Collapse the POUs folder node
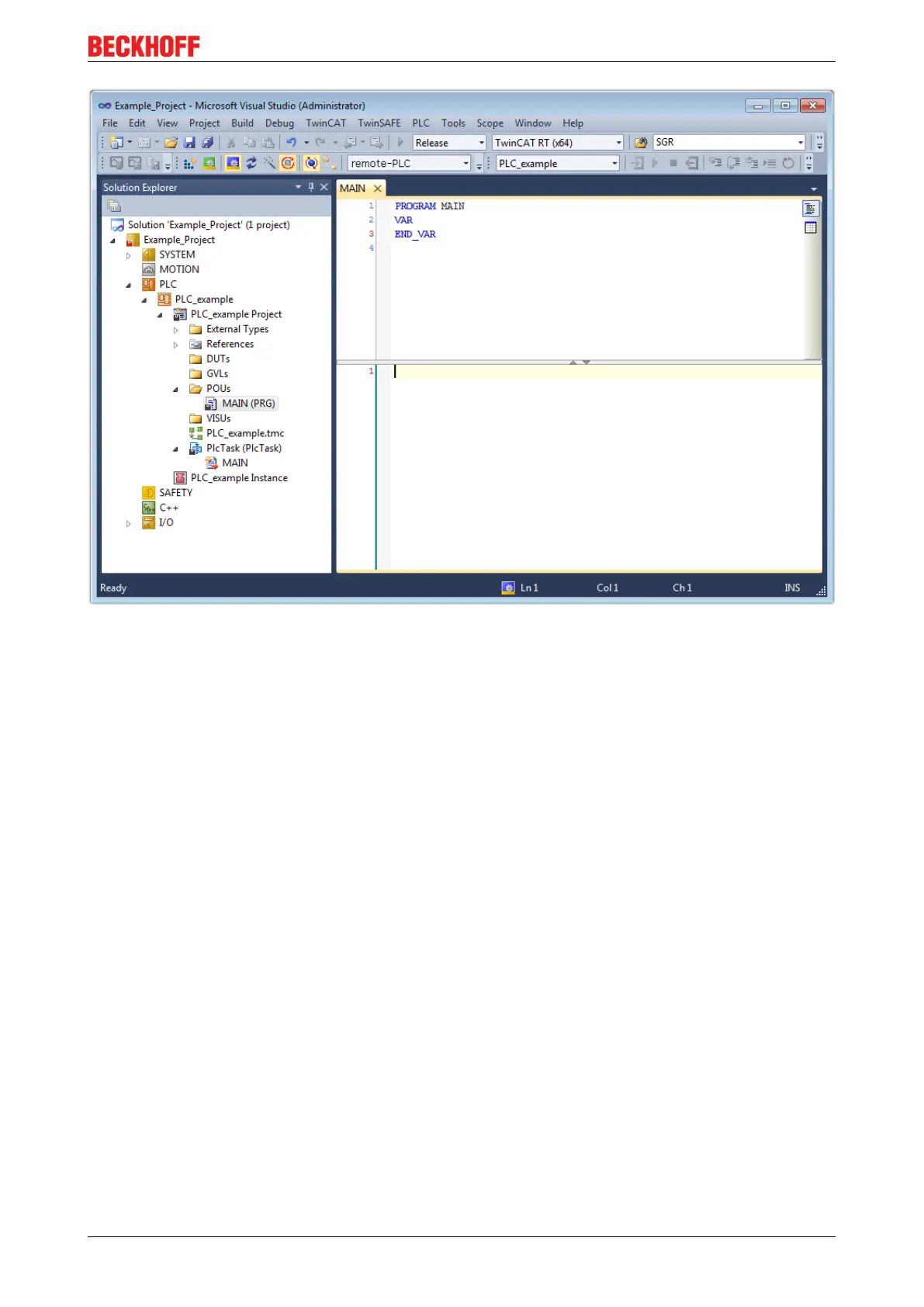The image size is (924, 1307). click(x=175, y=390)
